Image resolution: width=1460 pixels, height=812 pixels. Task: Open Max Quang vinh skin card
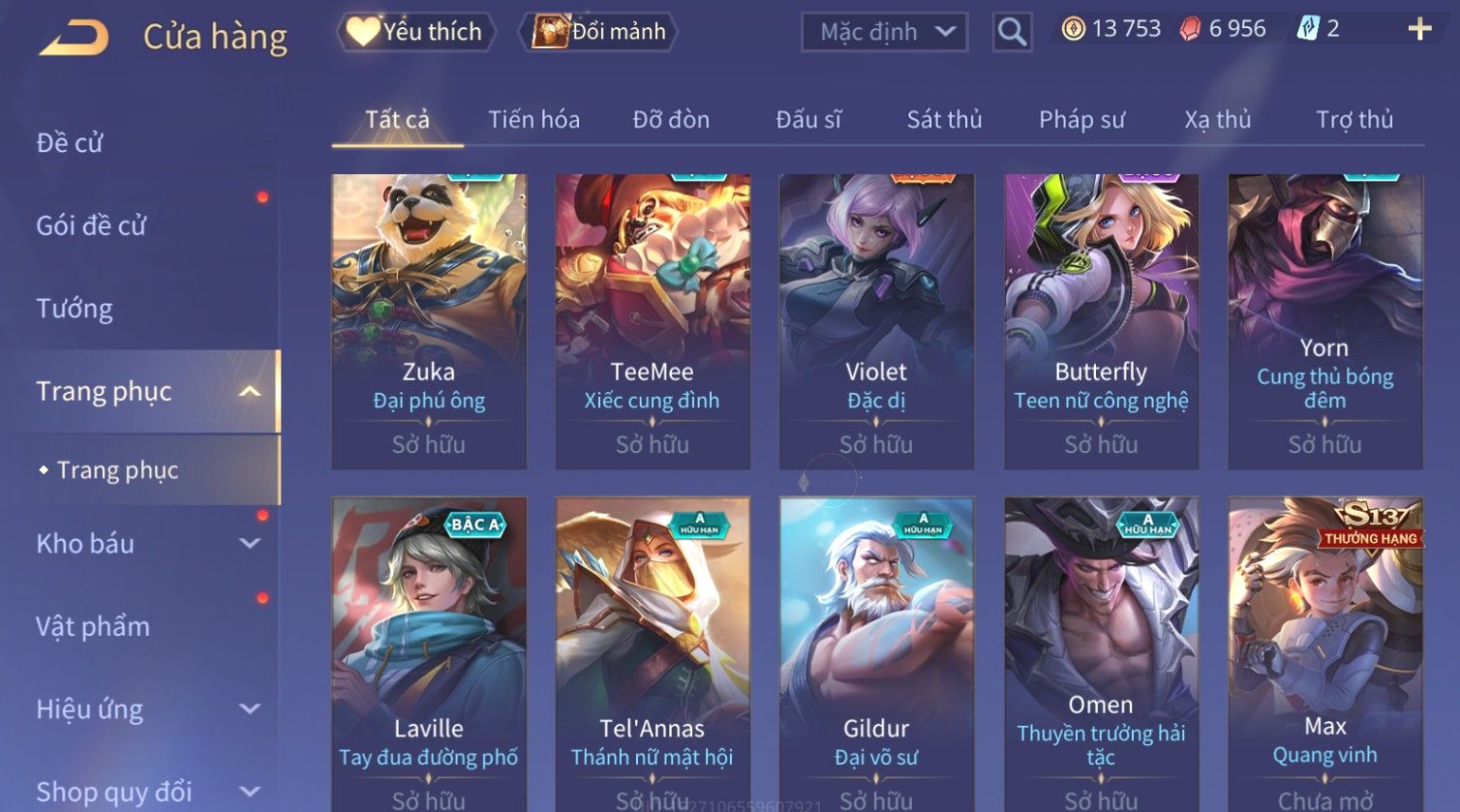point(1325,654)
